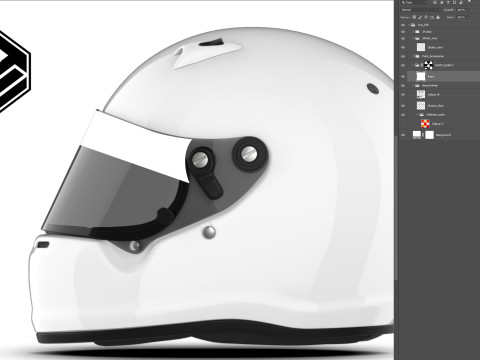
Task: Select the Shadow_floor layer name
Action: (x=435, y=106)
